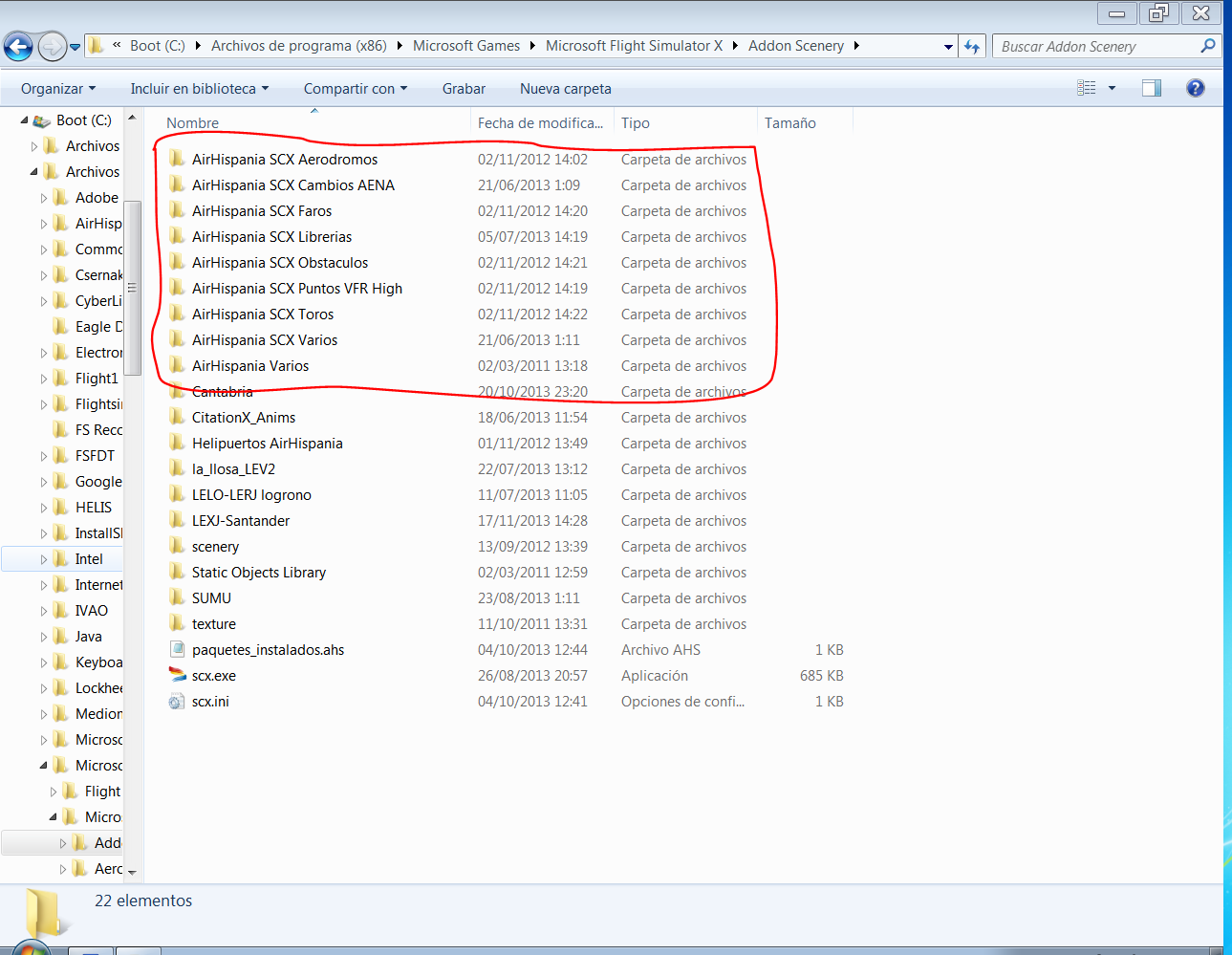Image resolution: width=1232 pixels, height=955 pixels.
Task: Click the search magnifier icon
Action: (1207, 46)
